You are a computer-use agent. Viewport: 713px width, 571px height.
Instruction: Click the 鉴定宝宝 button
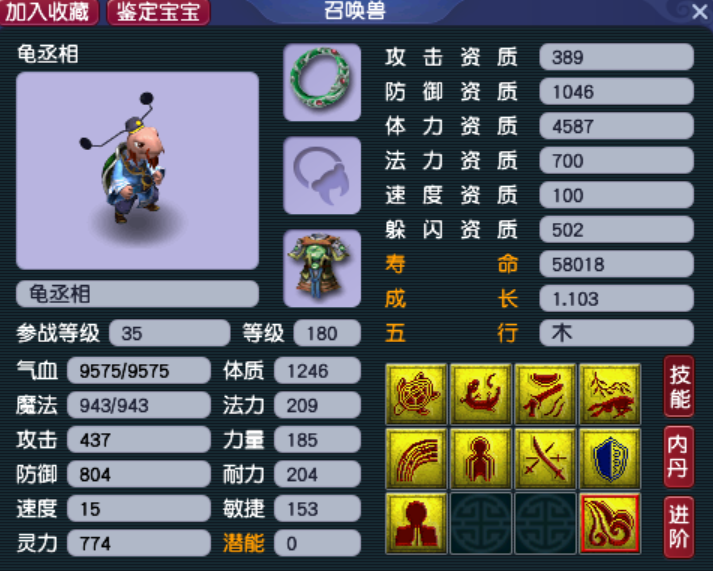[x=158, y=12]
